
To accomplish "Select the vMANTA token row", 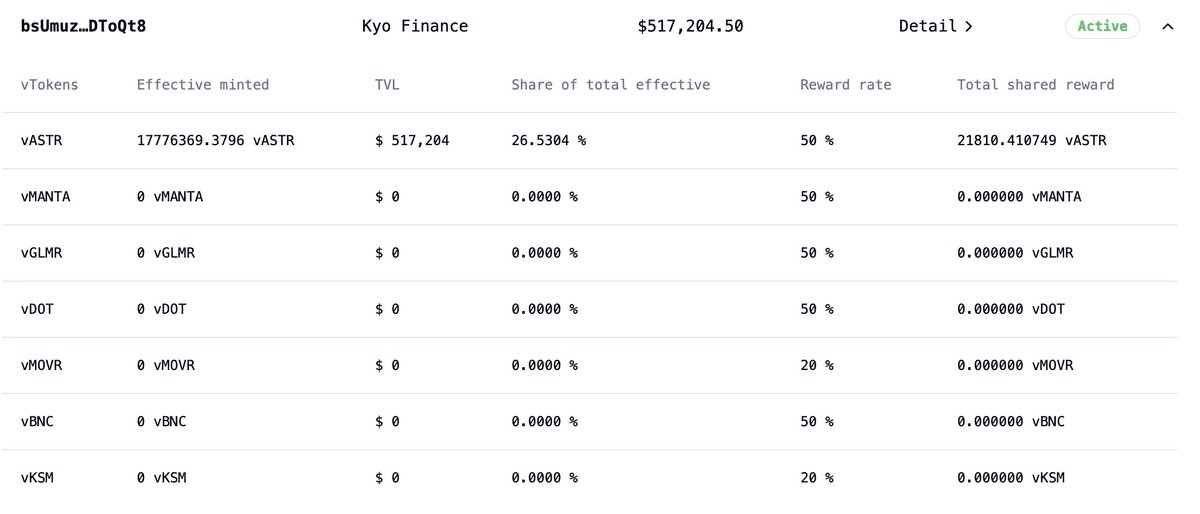I will (46, 197).
